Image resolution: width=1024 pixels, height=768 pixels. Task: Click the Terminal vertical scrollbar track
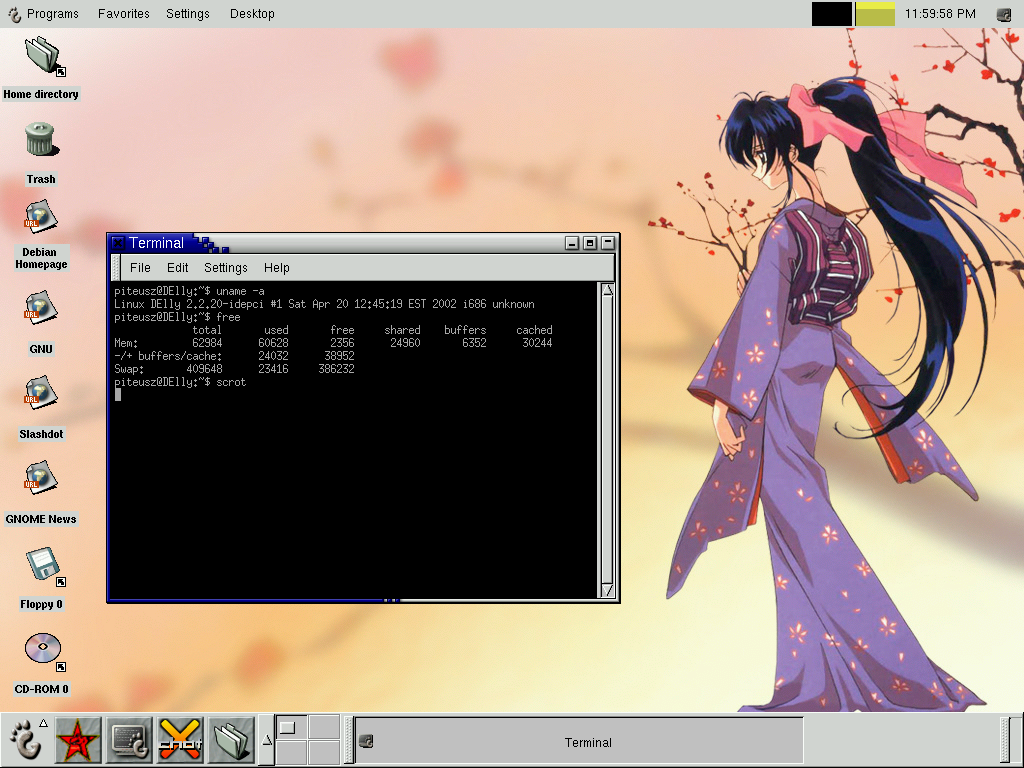click(x=607, y=440)
